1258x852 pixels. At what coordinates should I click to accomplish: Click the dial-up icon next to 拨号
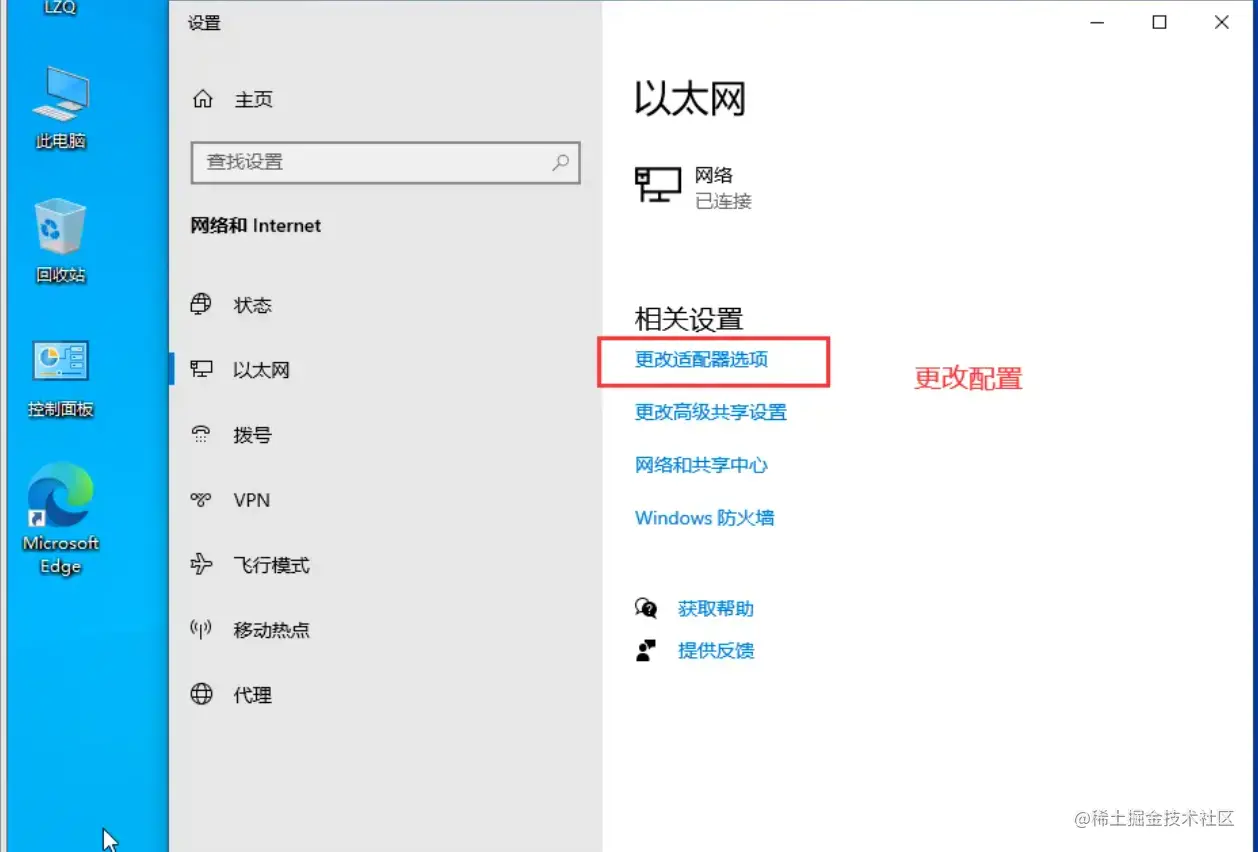point(201,435)
